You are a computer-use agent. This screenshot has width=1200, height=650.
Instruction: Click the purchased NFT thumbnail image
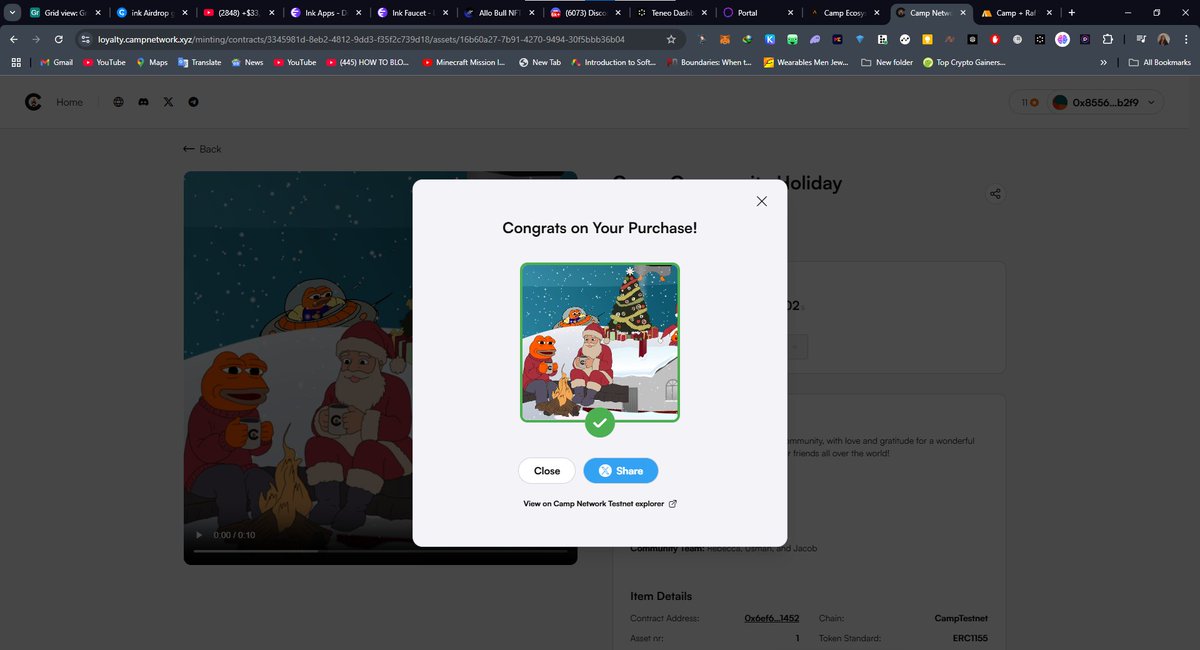[600, 343]
